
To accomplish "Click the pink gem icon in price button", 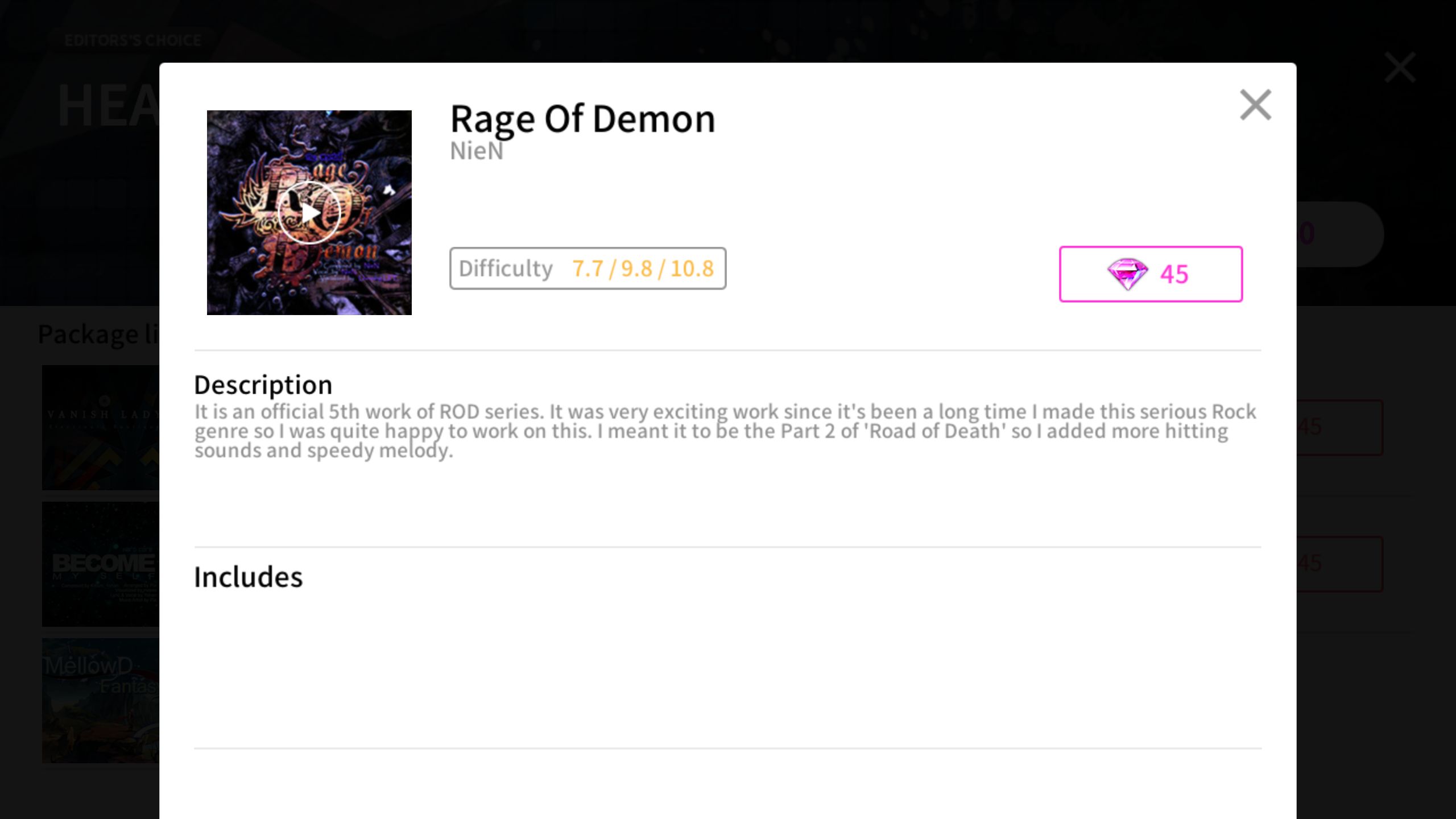I will point(1127,274).
